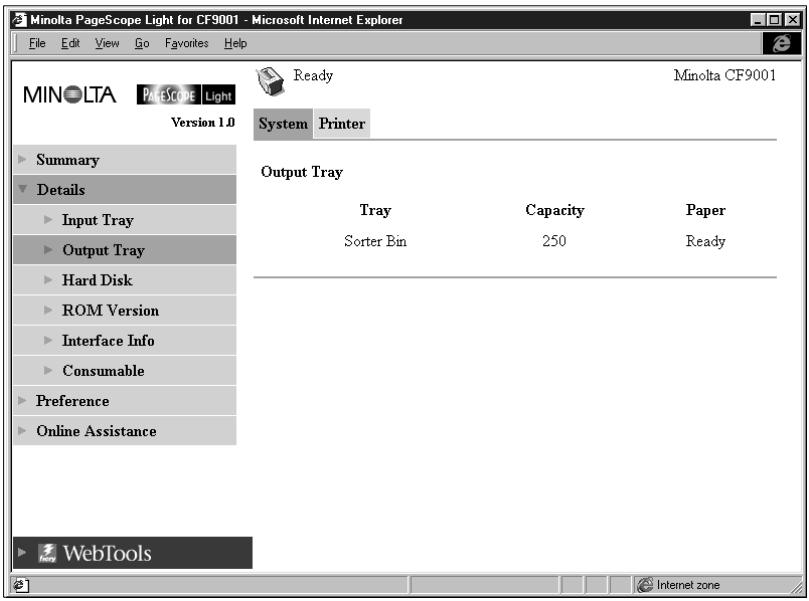Minimize the Internet Explorer window

757,20
